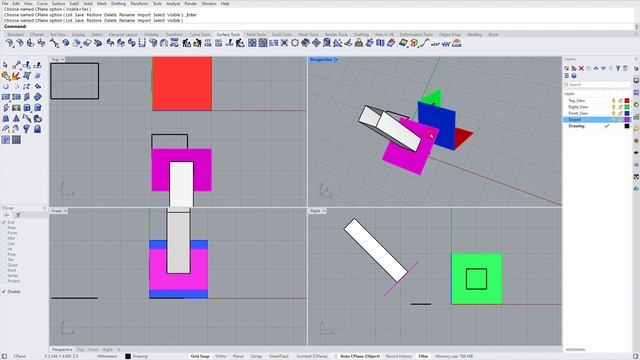The image size is (640, 360).
Task: Click the first surface tool icon in toolbar
Action: (9, 43)
